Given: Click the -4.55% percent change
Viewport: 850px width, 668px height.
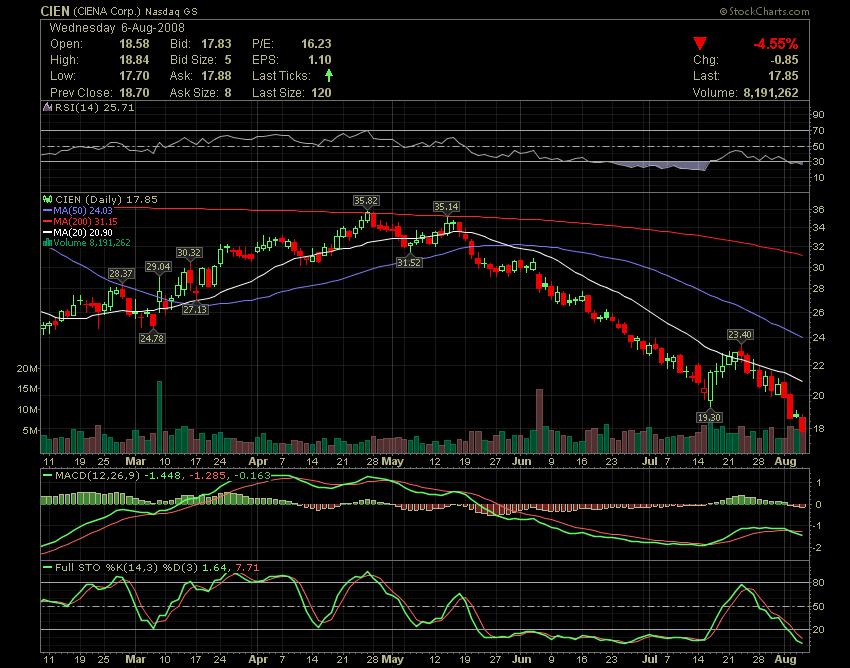Looking at the screenshot, I should tap(776, 44).
